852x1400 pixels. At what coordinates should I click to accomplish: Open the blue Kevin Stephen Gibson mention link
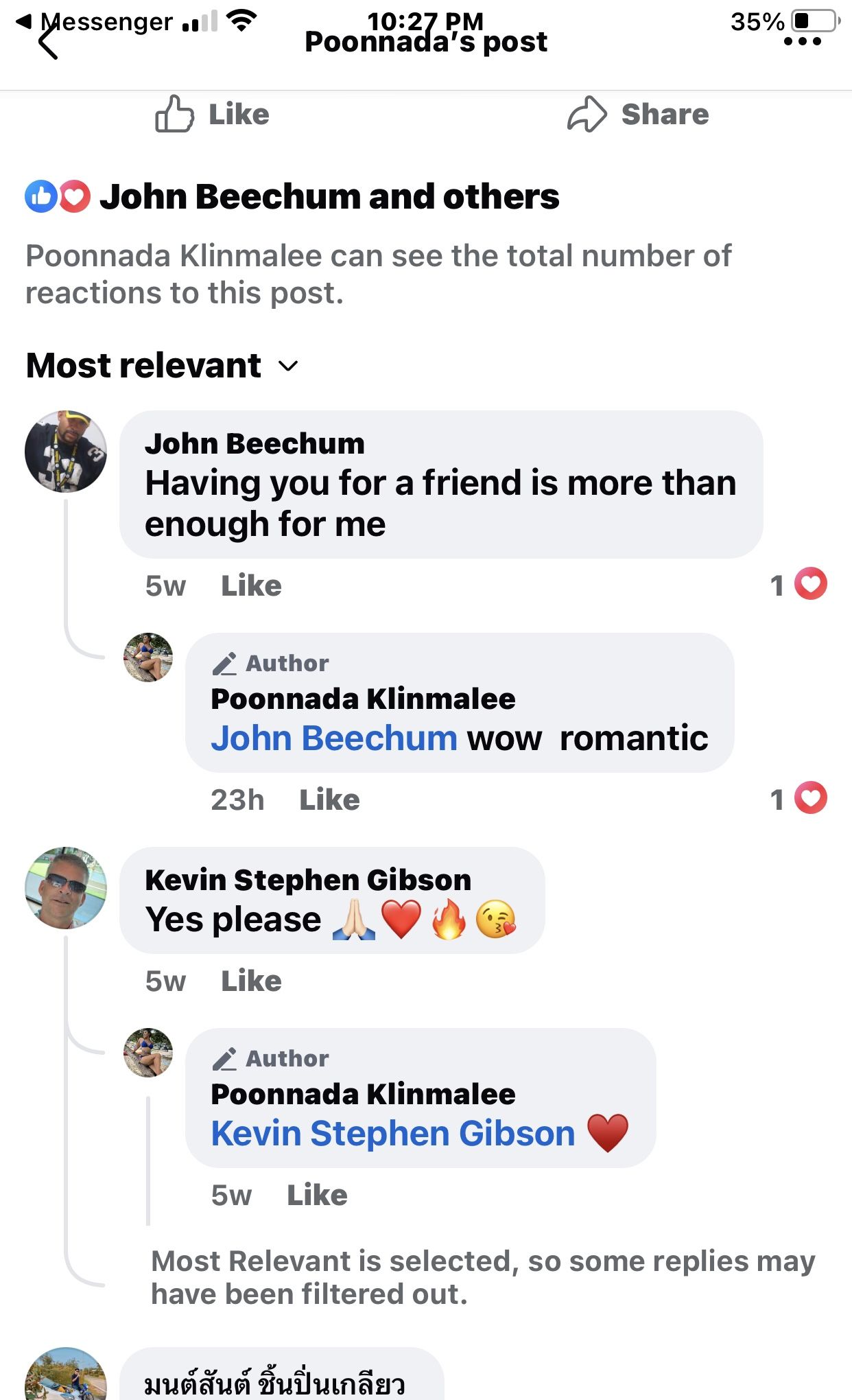tap(393, 1134)
